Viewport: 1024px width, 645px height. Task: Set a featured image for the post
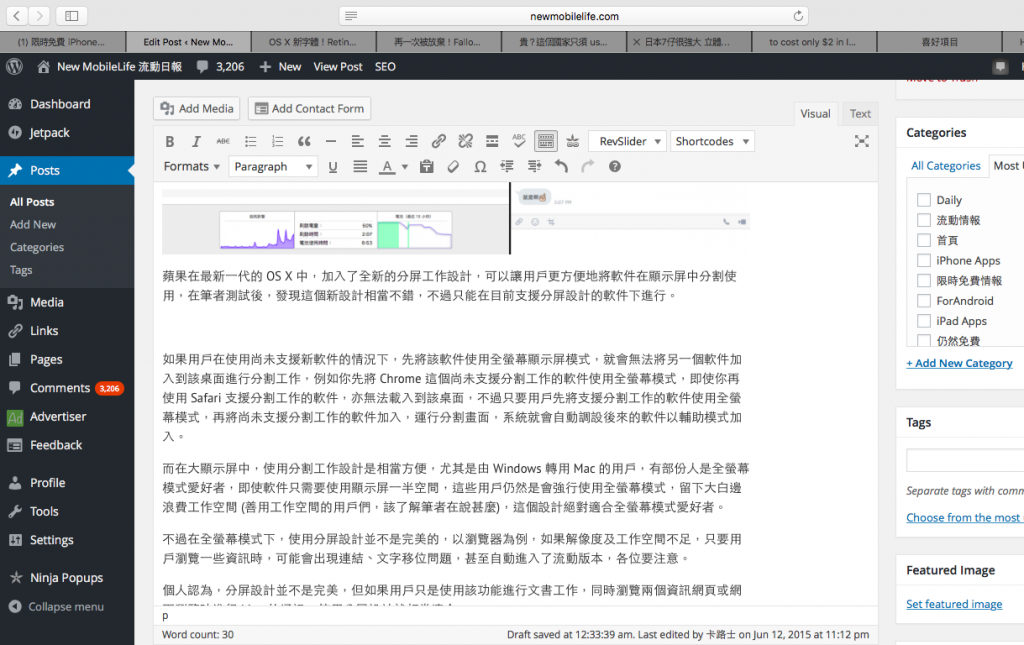pyautogui.click(x=954, y=603)
